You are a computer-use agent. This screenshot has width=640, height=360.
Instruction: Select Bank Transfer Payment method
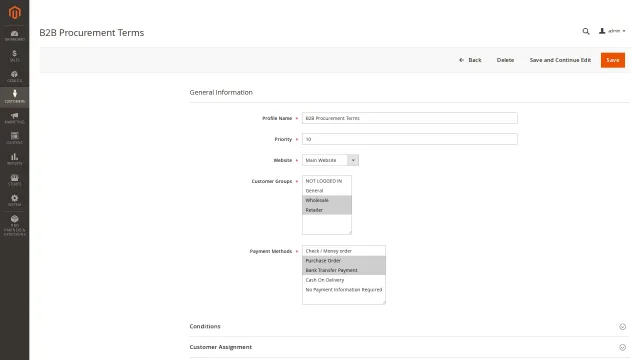pyautogui.click(x=344, y=270)
